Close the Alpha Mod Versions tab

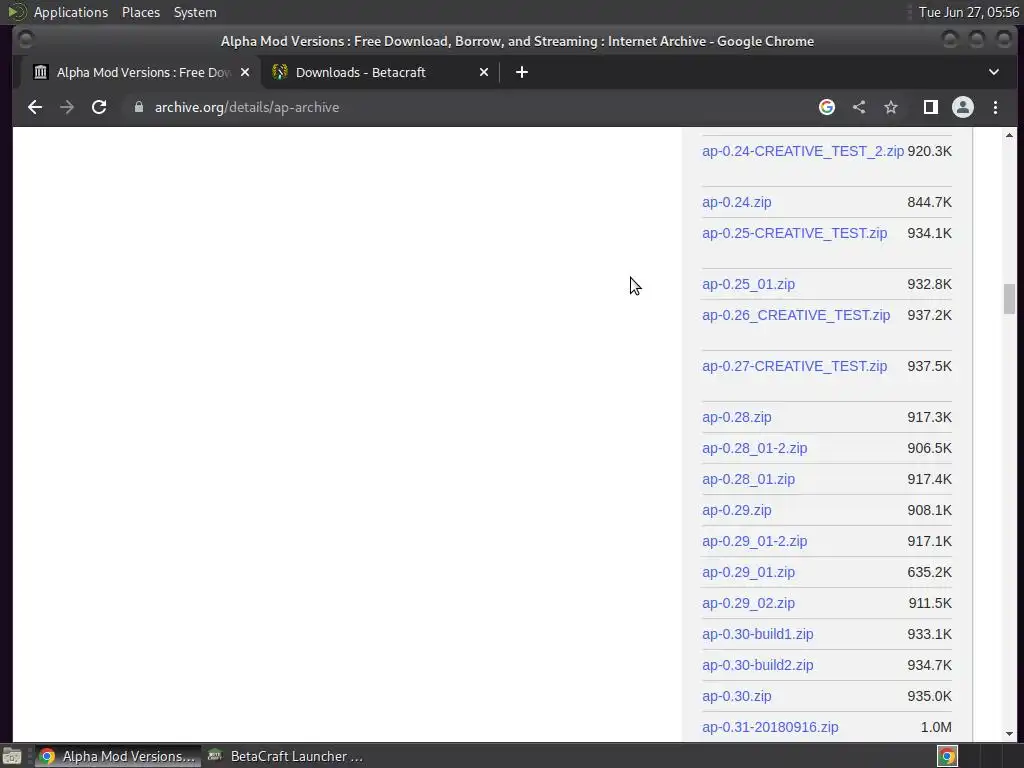[x=245, y=72]
